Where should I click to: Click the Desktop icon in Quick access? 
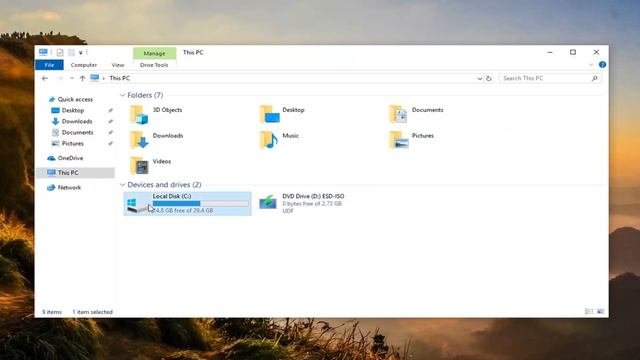56,111
